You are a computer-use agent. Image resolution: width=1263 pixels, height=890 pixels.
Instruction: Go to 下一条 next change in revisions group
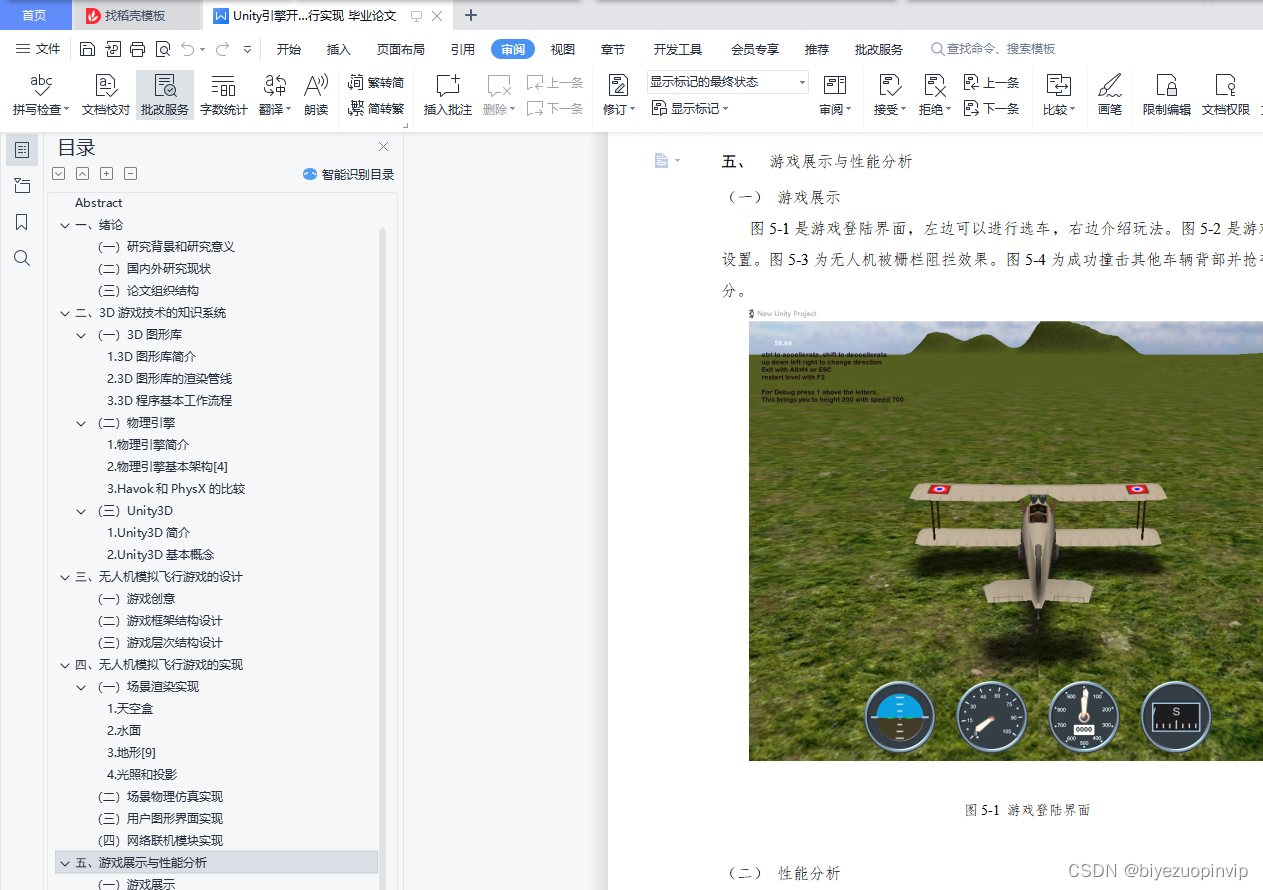992,108
